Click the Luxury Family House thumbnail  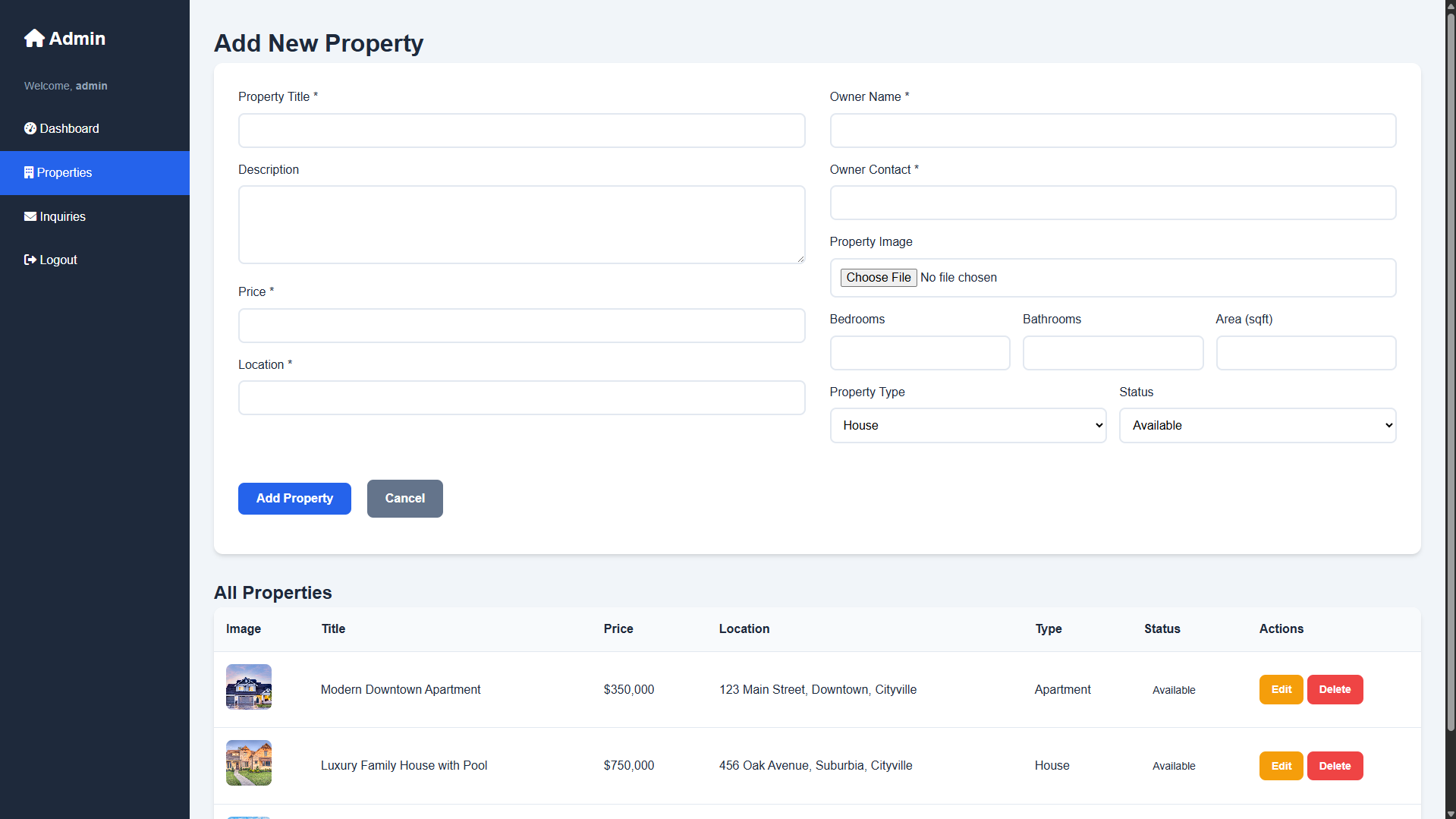coord(249,763)
